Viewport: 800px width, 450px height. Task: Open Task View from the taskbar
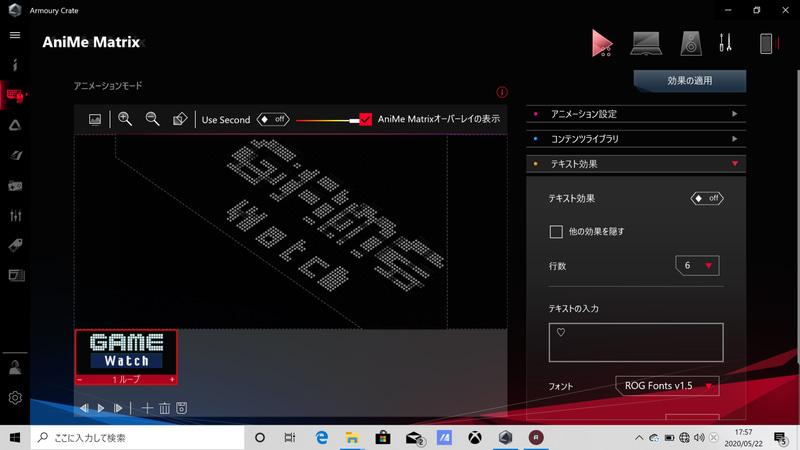click(x=290, y=437)
